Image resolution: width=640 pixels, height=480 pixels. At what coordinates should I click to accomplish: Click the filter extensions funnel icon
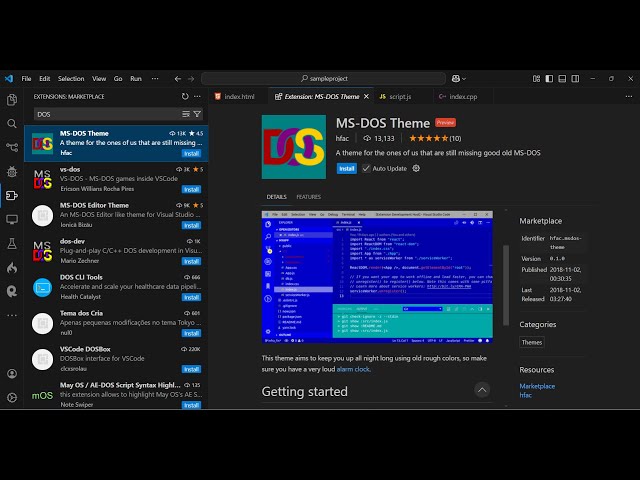coord(197,114)
